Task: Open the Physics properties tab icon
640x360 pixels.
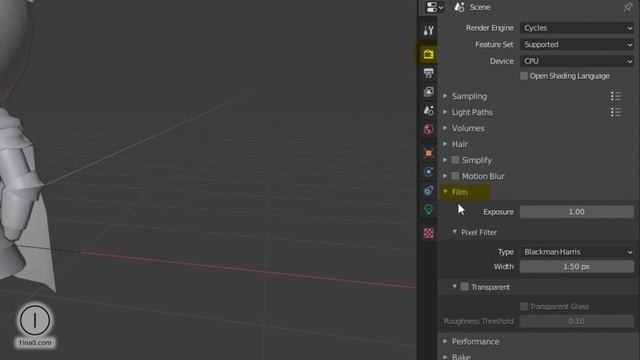Action: click(428, 172)
